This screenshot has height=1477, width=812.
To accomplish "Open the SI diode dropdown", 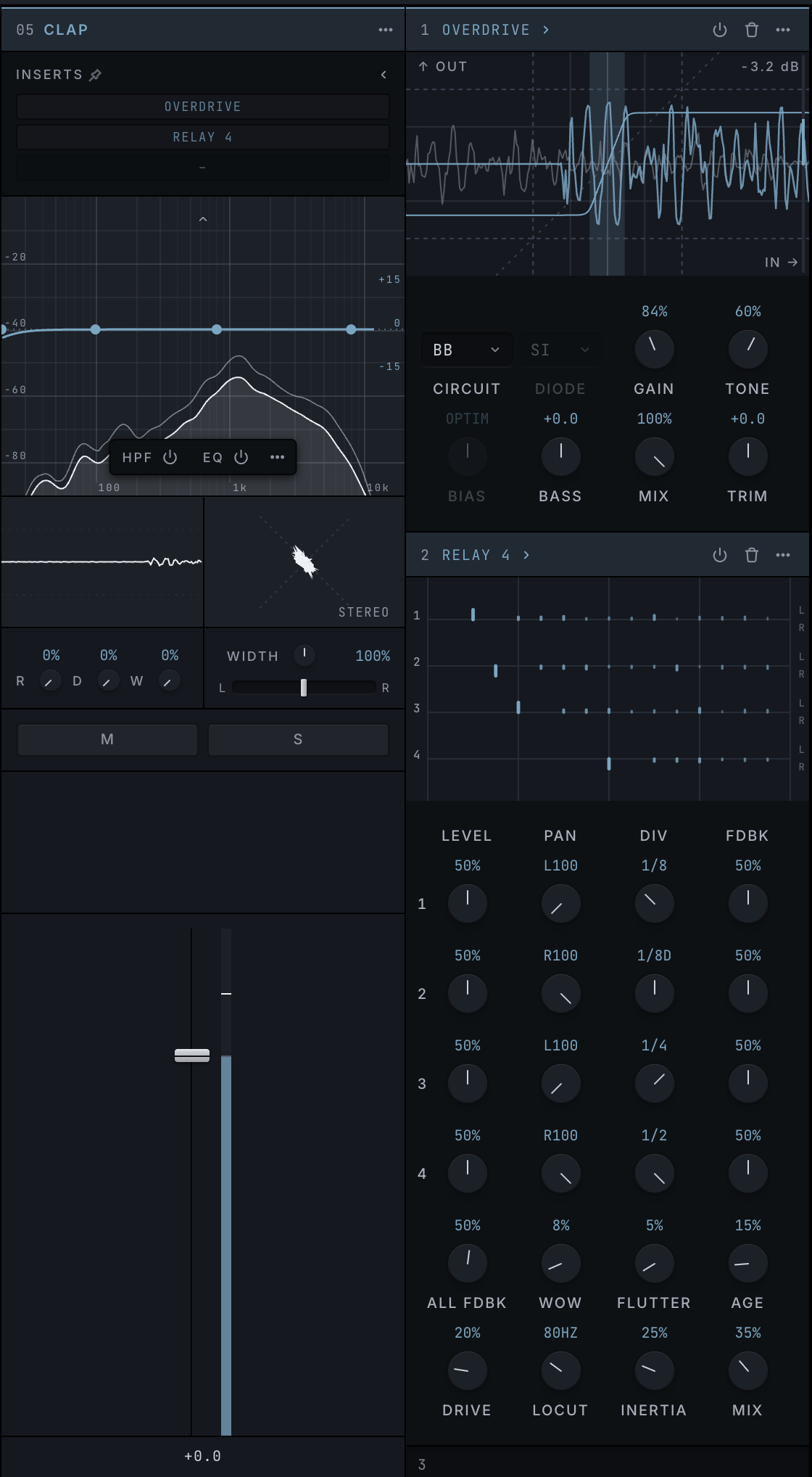I will pos(560,350).
